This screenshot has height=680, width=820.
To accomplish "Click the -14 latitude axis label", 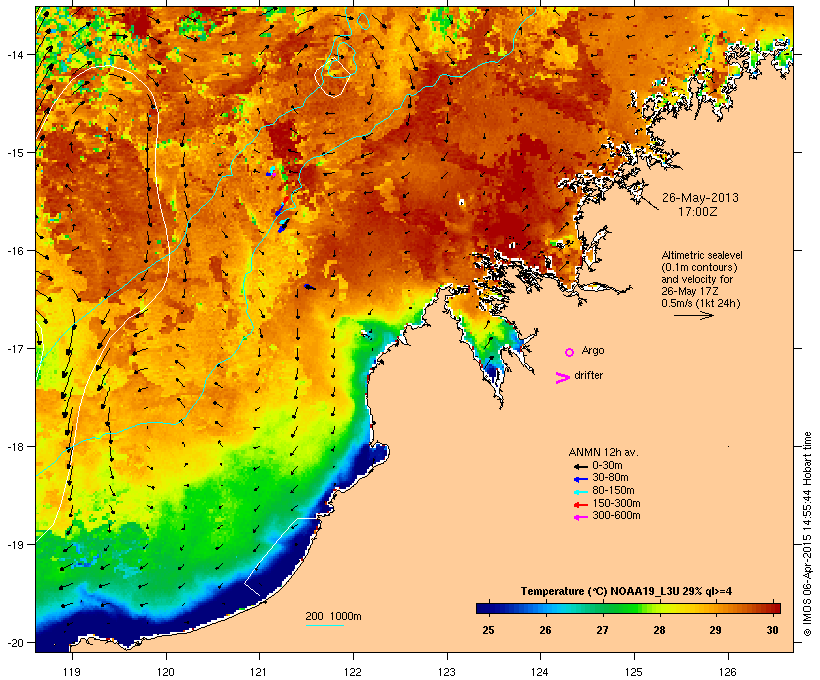I will pyautogui.click(x=15, y=54).
